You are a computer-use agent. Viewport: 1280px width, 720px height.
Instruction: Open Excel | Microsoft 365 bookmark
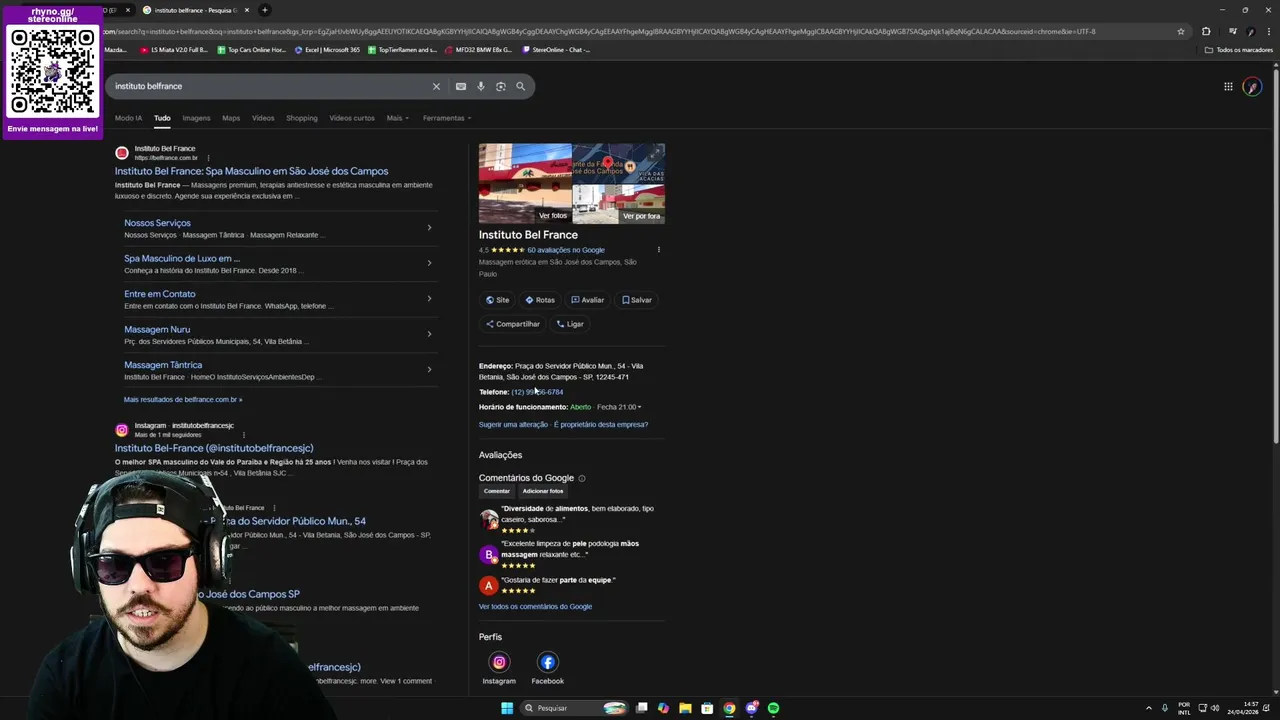click(327, 50)
